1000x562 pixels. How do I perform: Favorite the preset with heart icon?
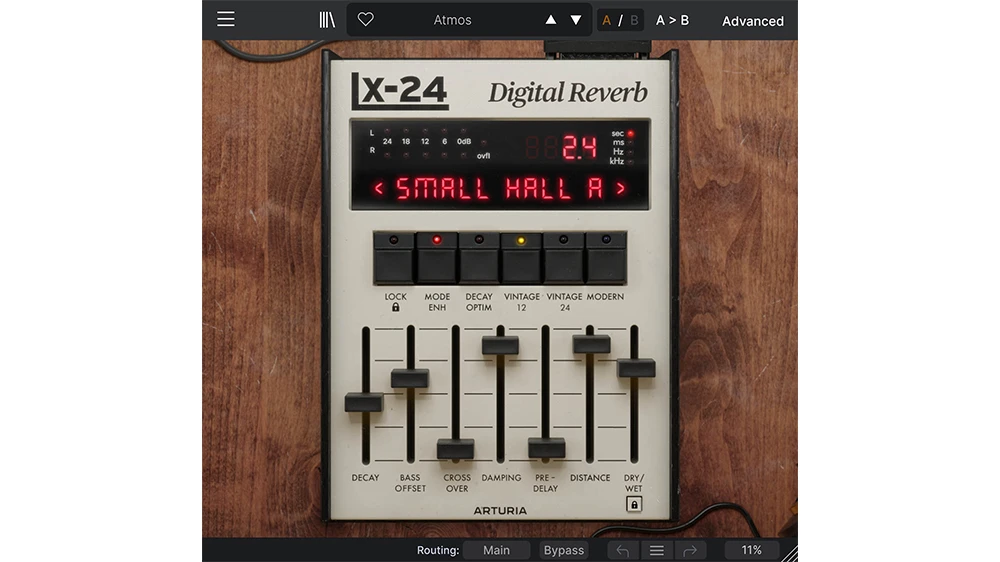point(366,20)
